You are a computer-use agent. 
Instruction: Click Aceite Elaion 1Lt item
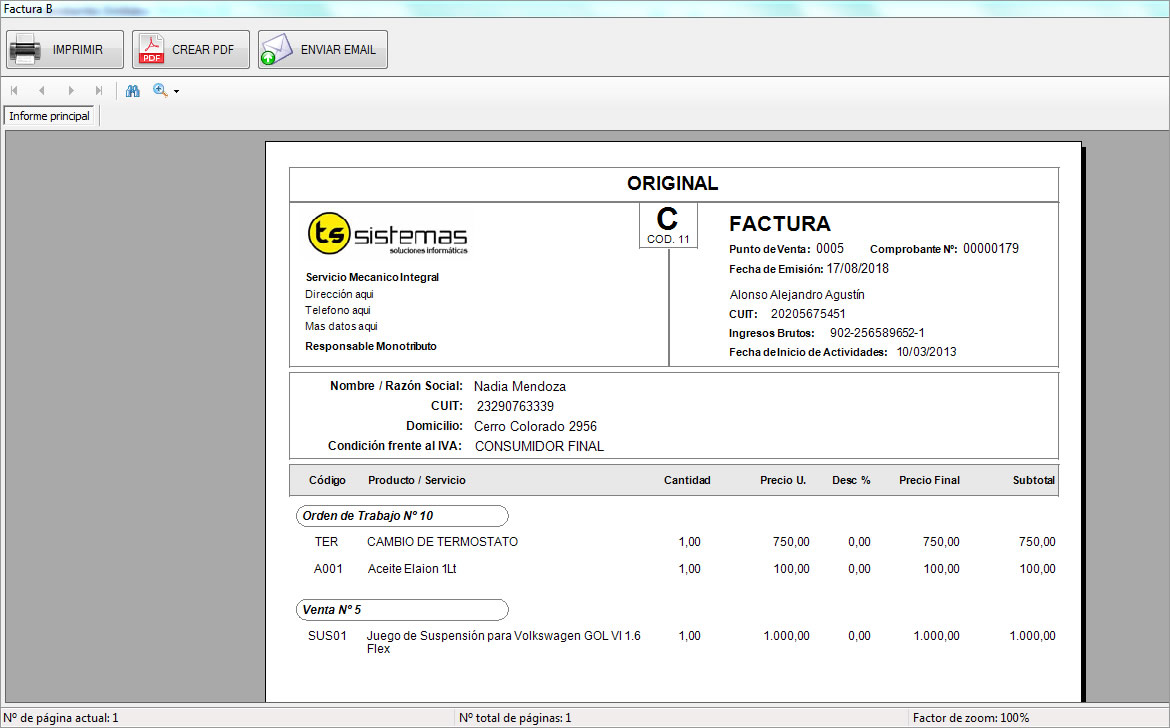[x=412, y=568]
